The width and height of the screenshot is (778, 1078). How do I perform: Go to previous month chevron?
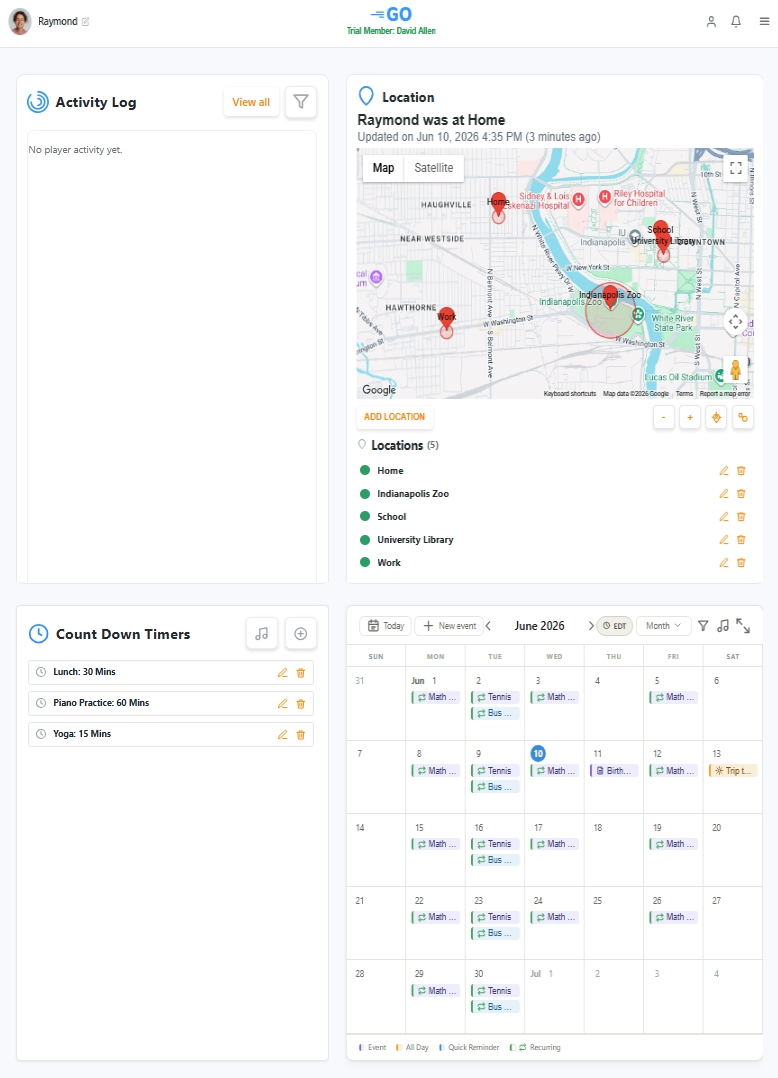489,626
